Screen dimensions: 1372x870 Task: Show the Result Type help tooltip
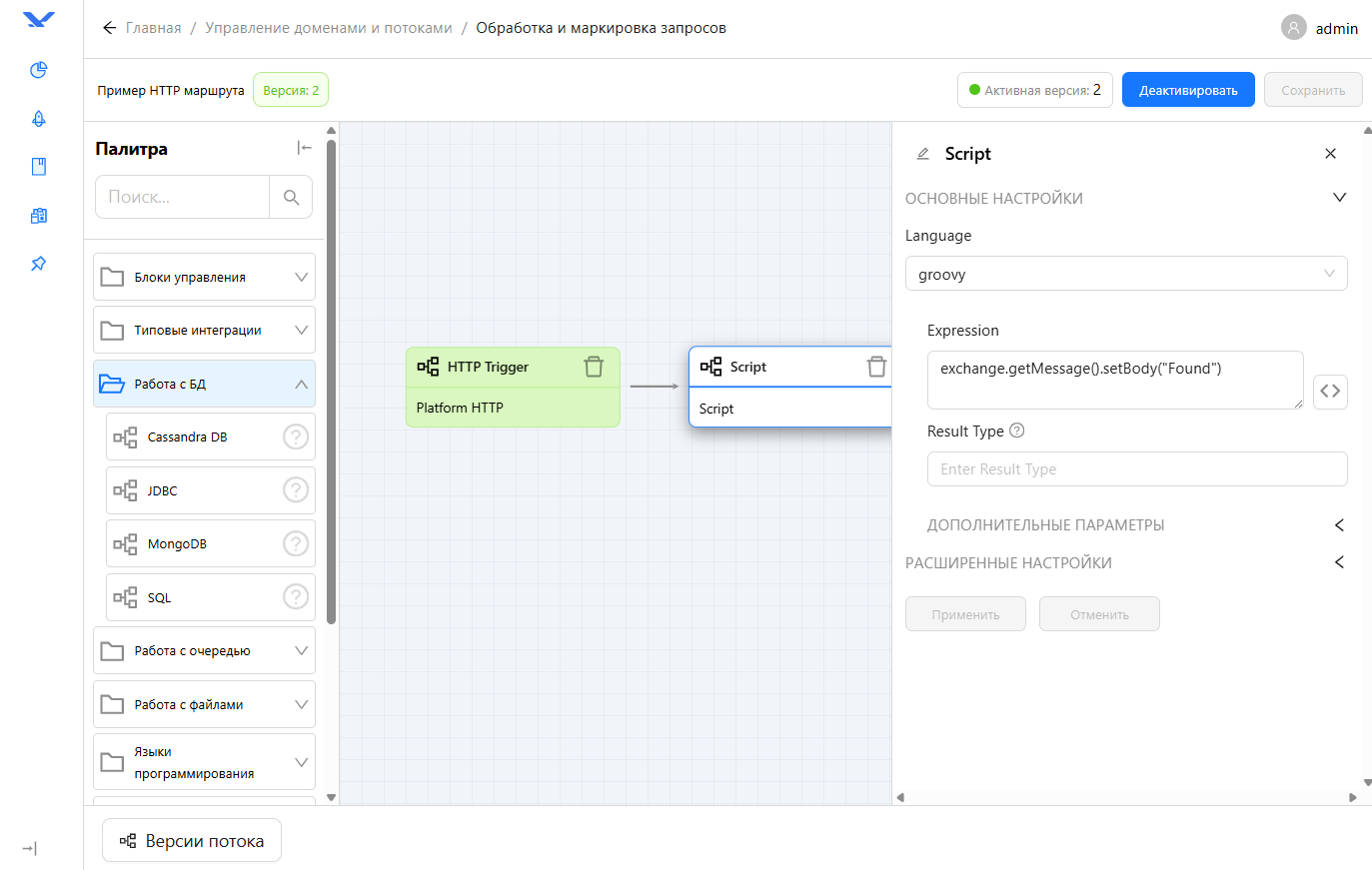tap(1017, 431)
